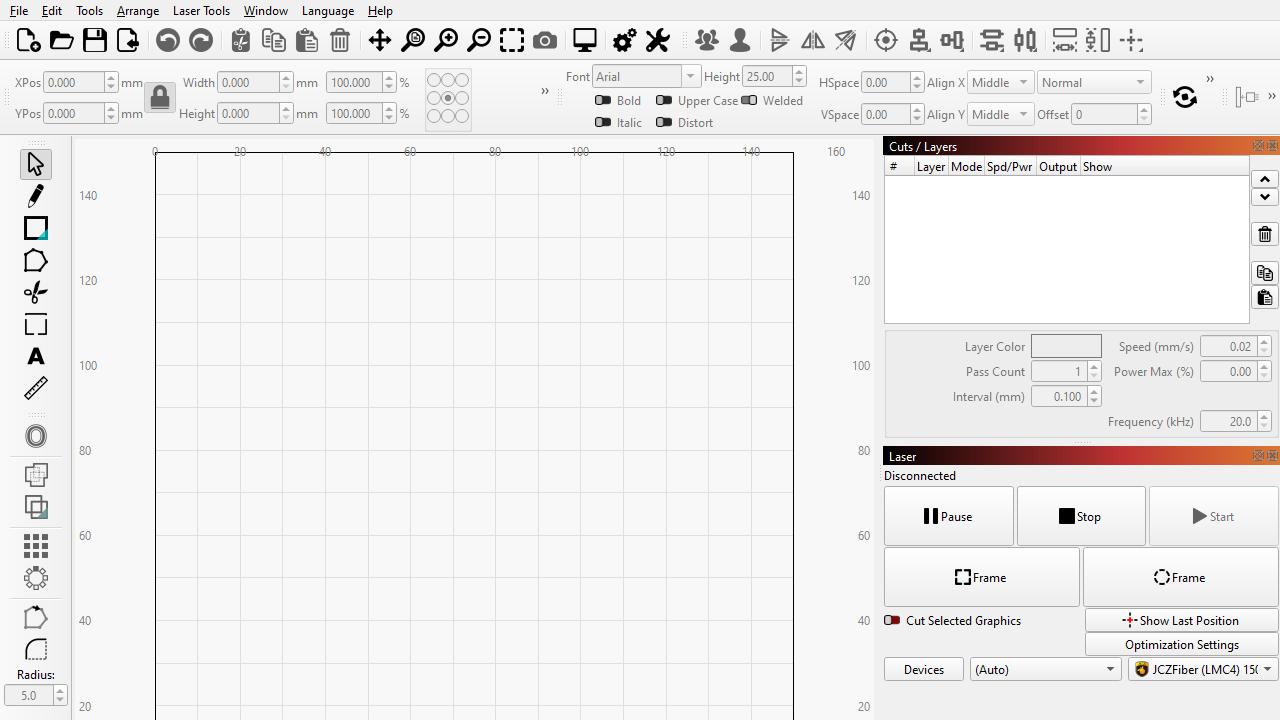Open the grid array tool
The width and height of the screenshot is (1280, 720).
point(36,545)
